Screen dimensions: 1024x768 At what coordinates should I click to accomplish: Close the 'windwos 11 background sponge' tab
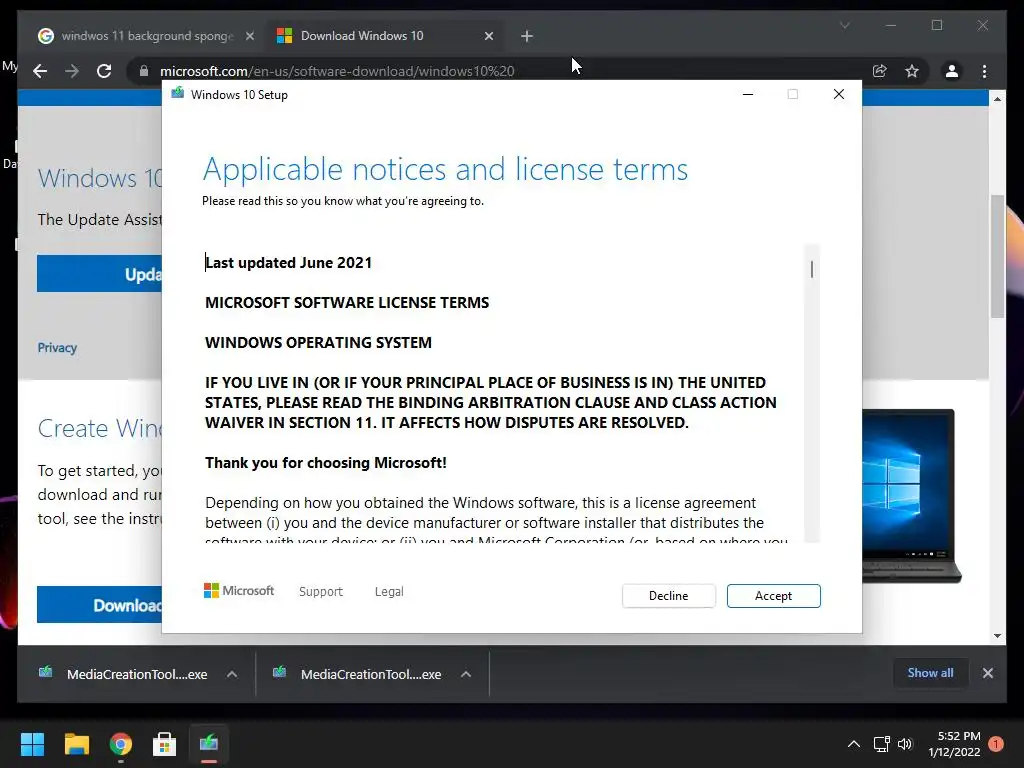coord(249,36)
